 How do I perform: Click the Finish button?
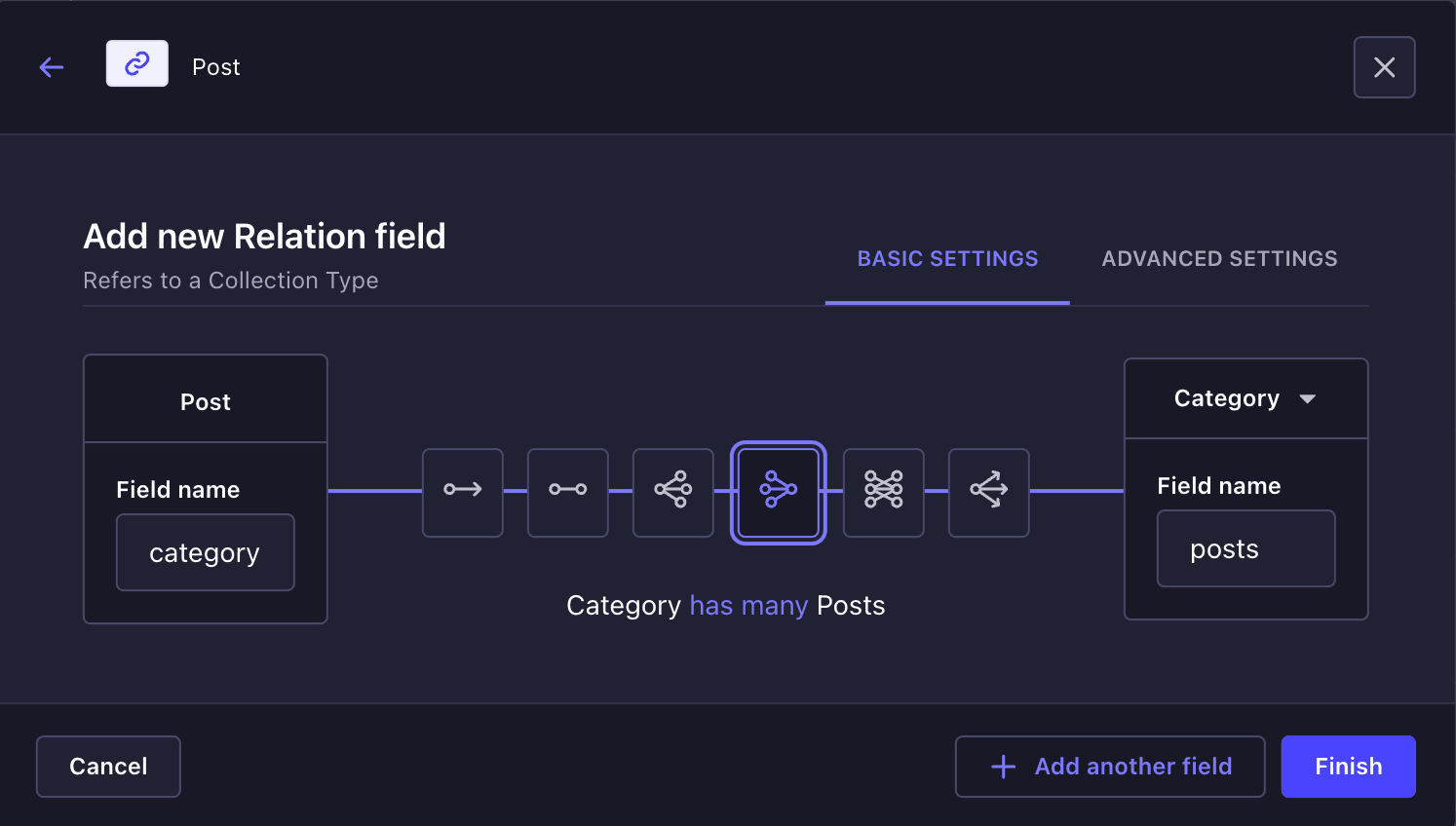(x=1348, y=767)
